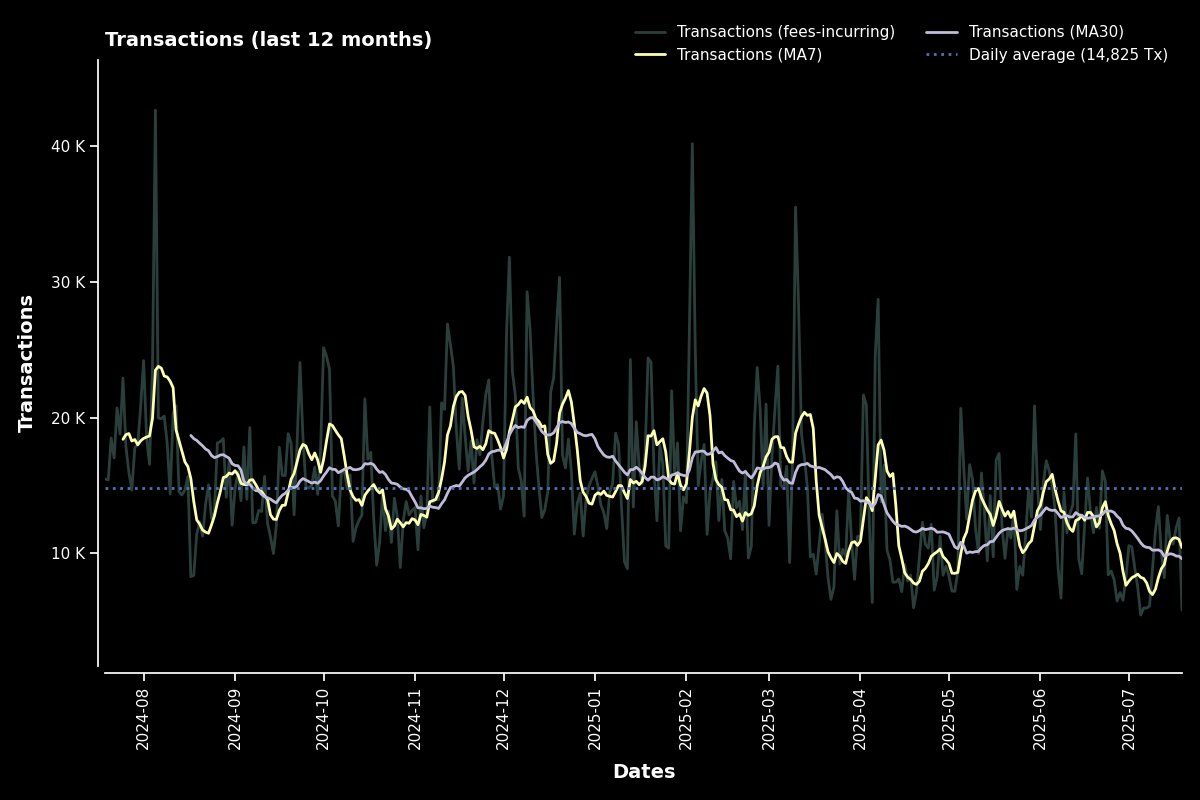This screenshot has width=1200, height=800.
Task: Click the lavender MA30 legend line swatch
Action: [942, 32]
